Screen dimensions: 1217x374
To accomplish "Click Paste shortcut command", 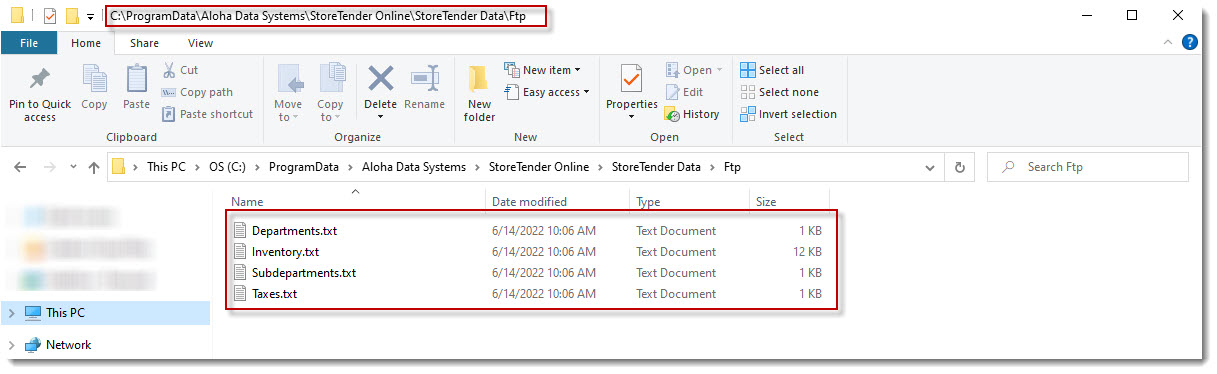I will tap(207, 114).
